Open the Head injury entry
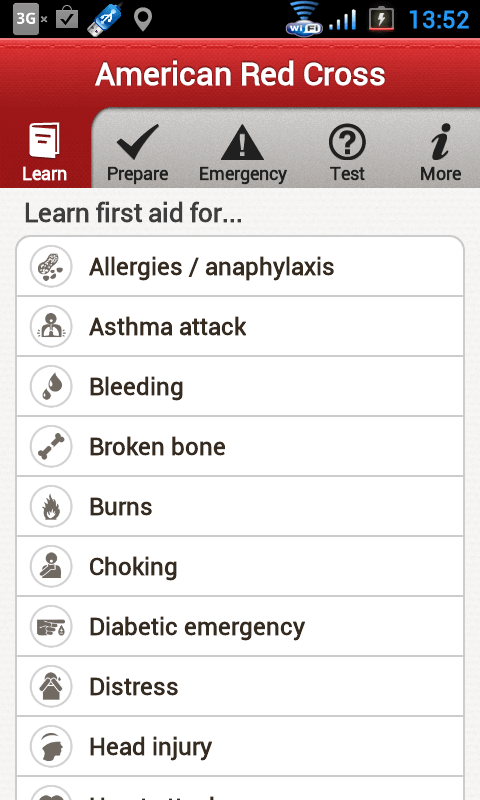The width and height of the screenshot is (480, 800). pyautogui.click(x=240, y=746)
